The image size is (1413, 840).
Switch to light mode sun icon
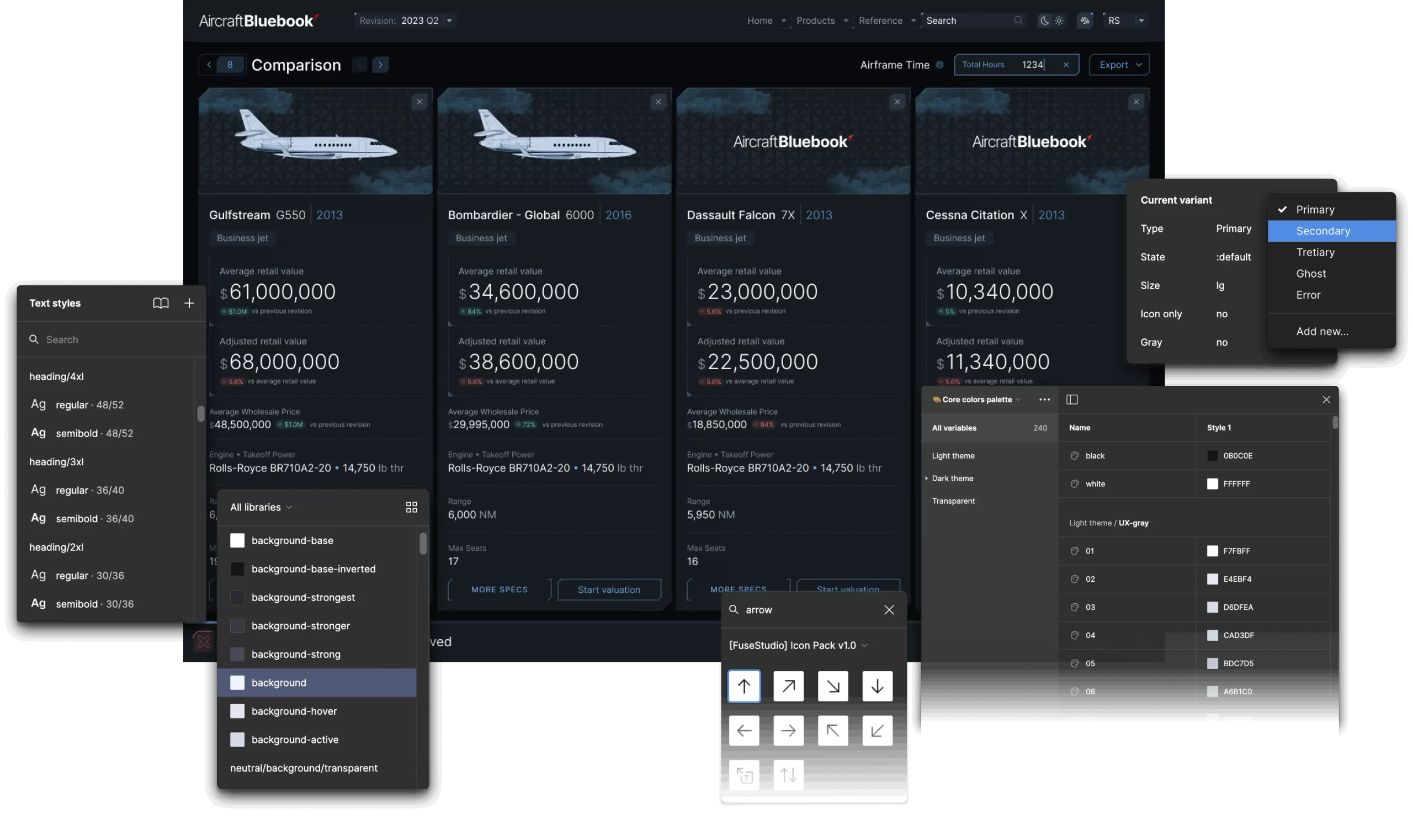[x=1059, y=20]
